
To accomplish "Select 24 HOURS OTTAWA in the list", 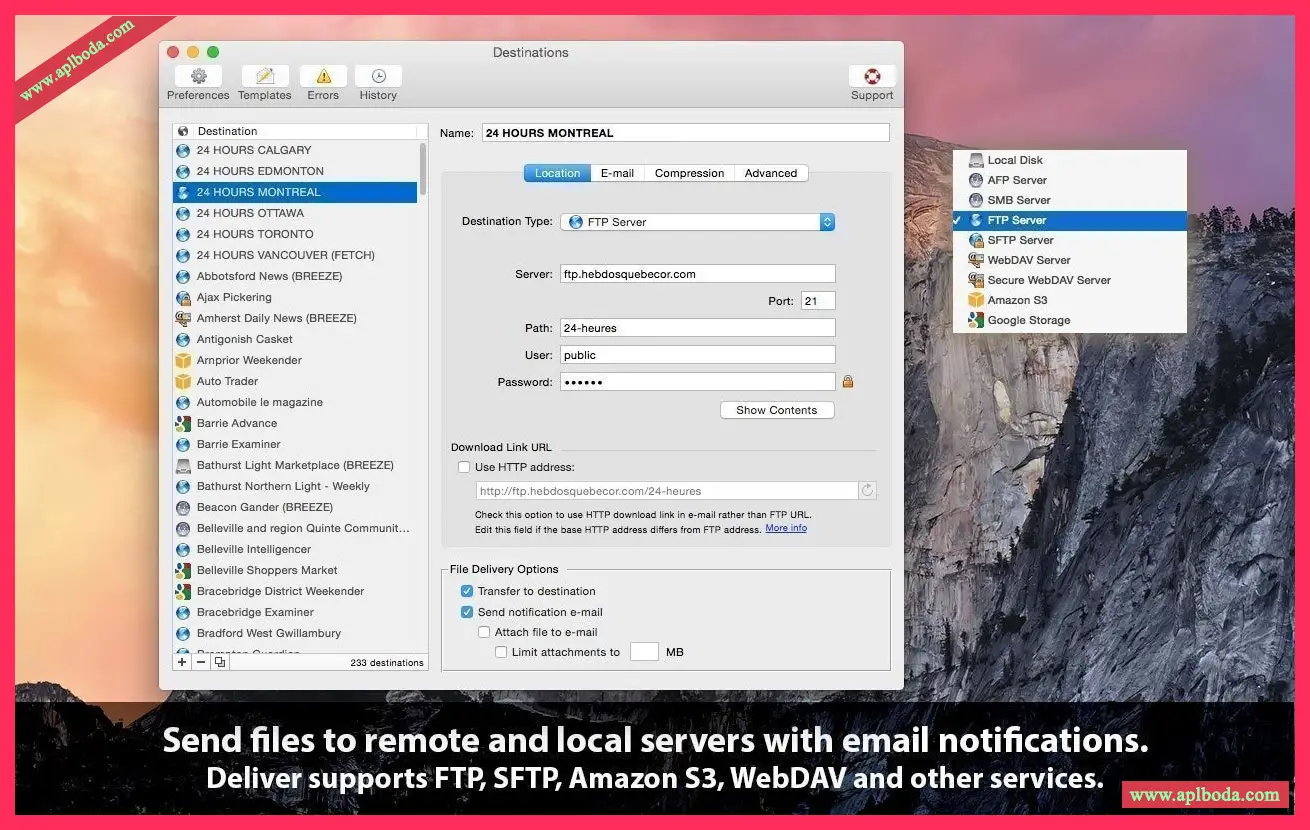I will click(x=295, y=213).
